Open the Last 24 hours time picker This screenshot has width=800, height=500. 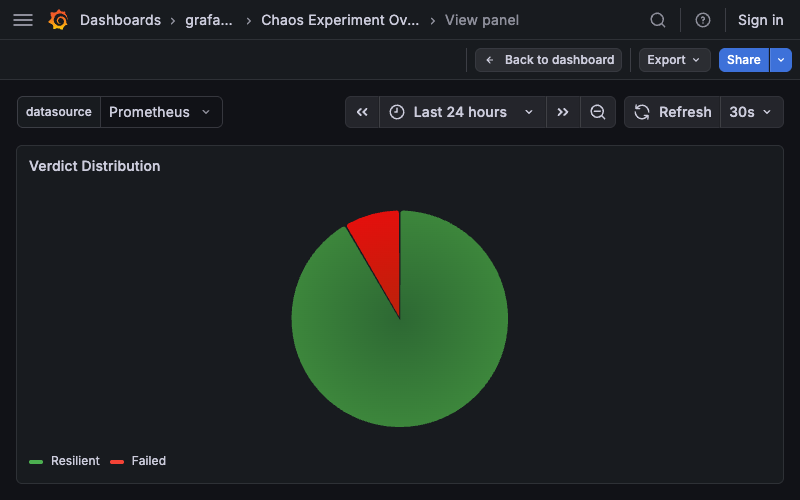click(461, 112)
